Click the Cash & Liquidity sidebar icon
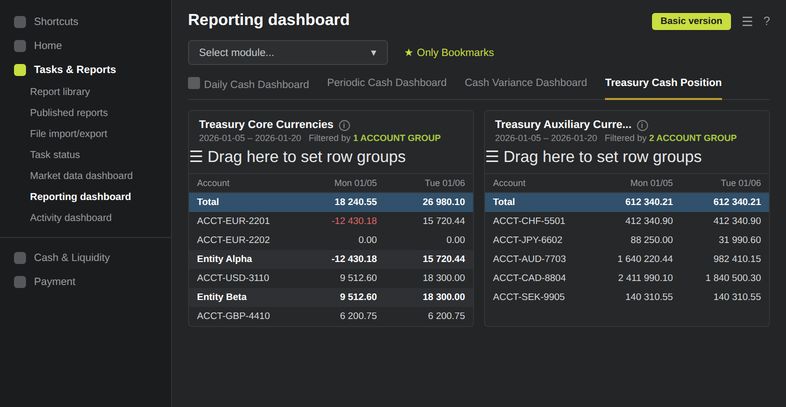The image size is (786, 407). point(20,258)
